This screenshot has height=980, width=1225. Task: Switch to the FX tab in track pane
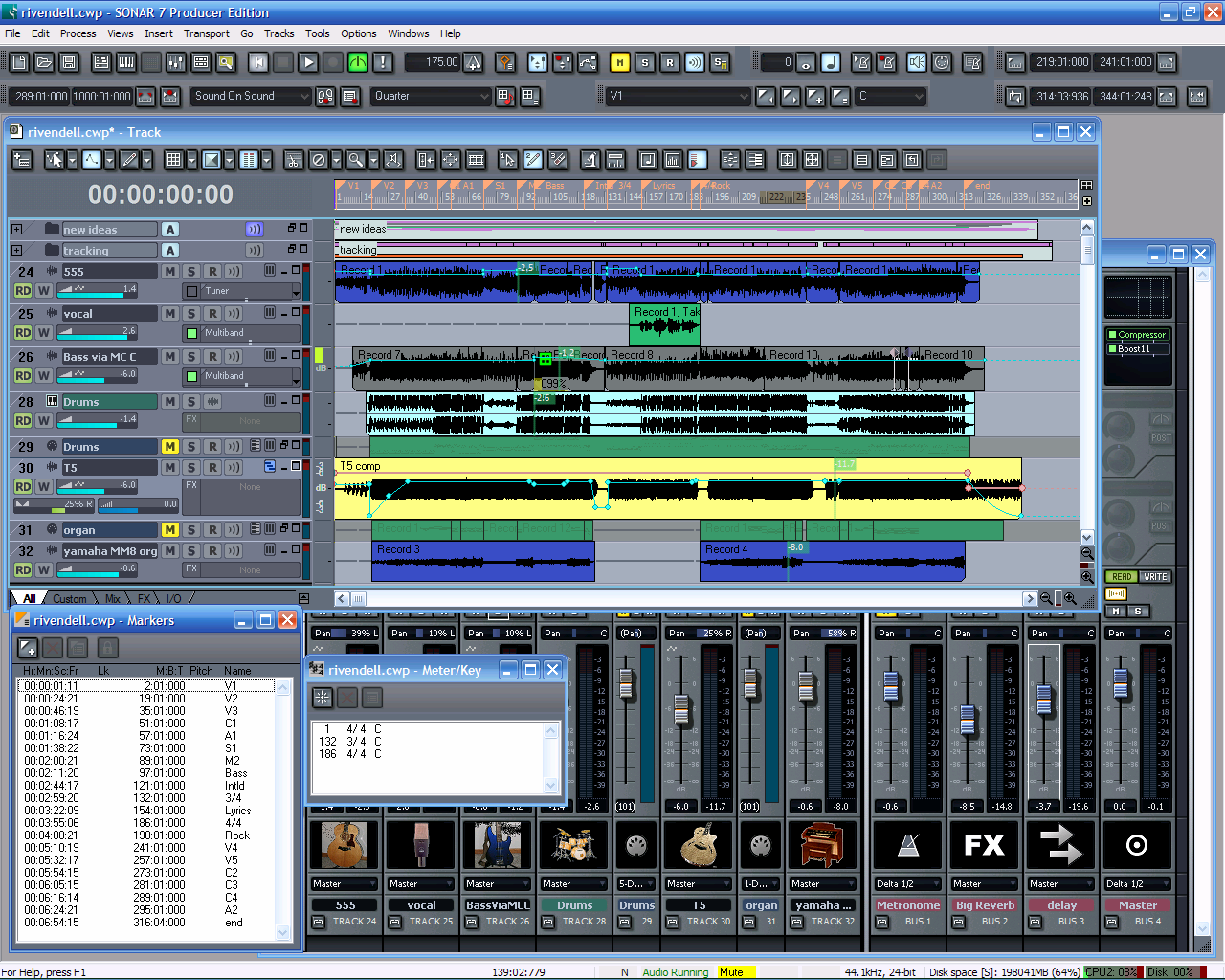pyautogui.click(x=145, y=599)
